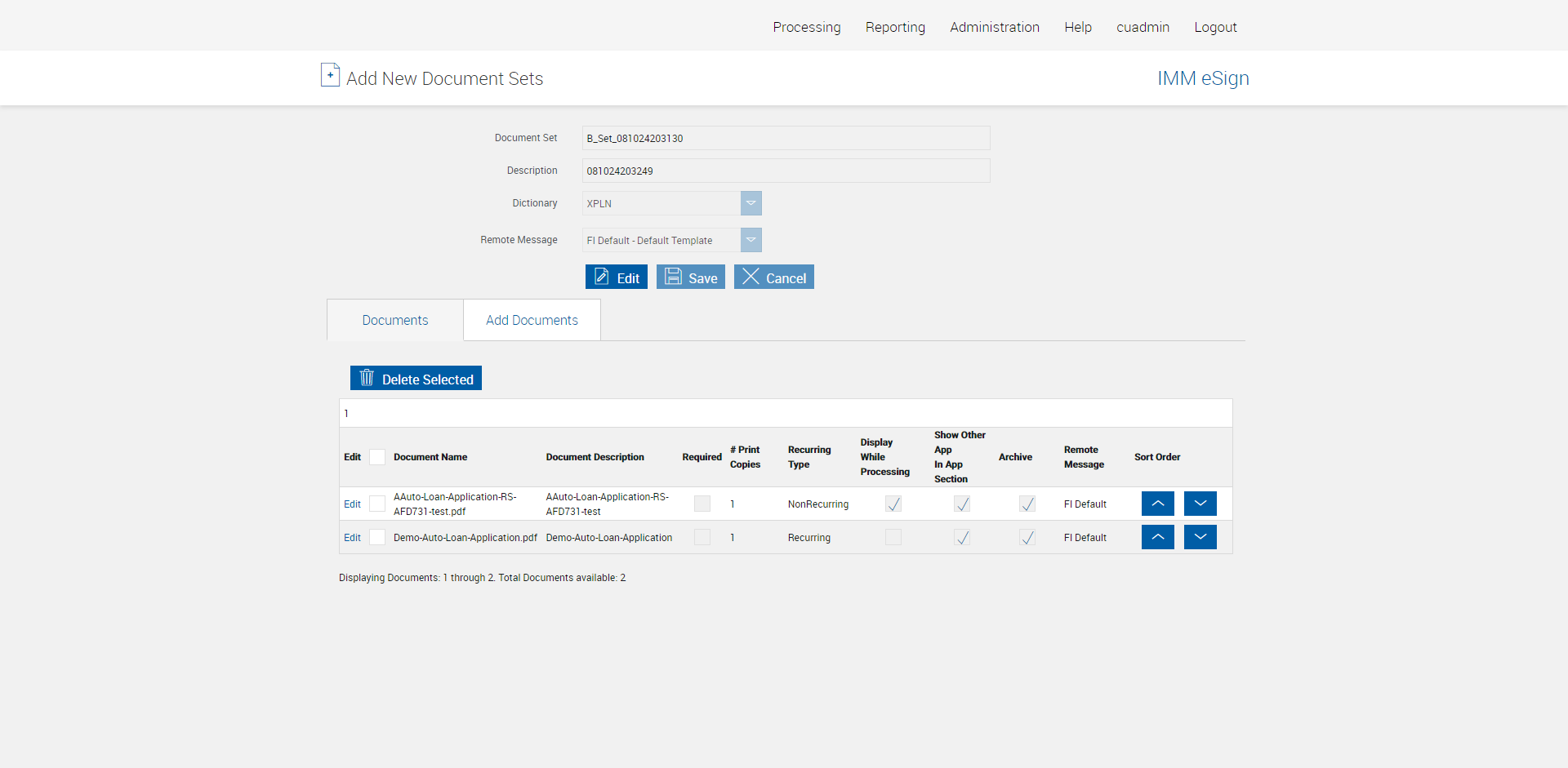Click the Cancel X icon button

751,277
